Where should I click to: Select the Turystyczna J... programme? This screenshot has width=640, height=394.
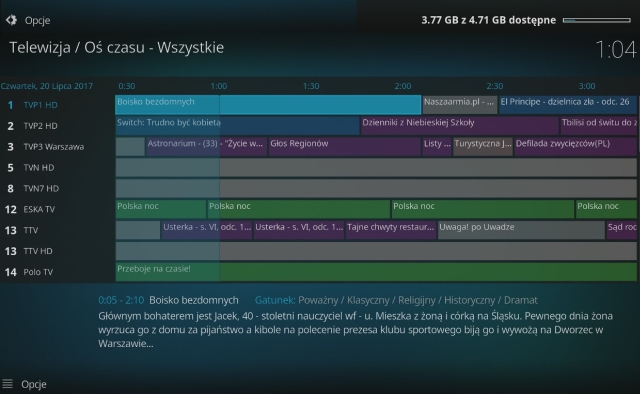tap(482, 147)
